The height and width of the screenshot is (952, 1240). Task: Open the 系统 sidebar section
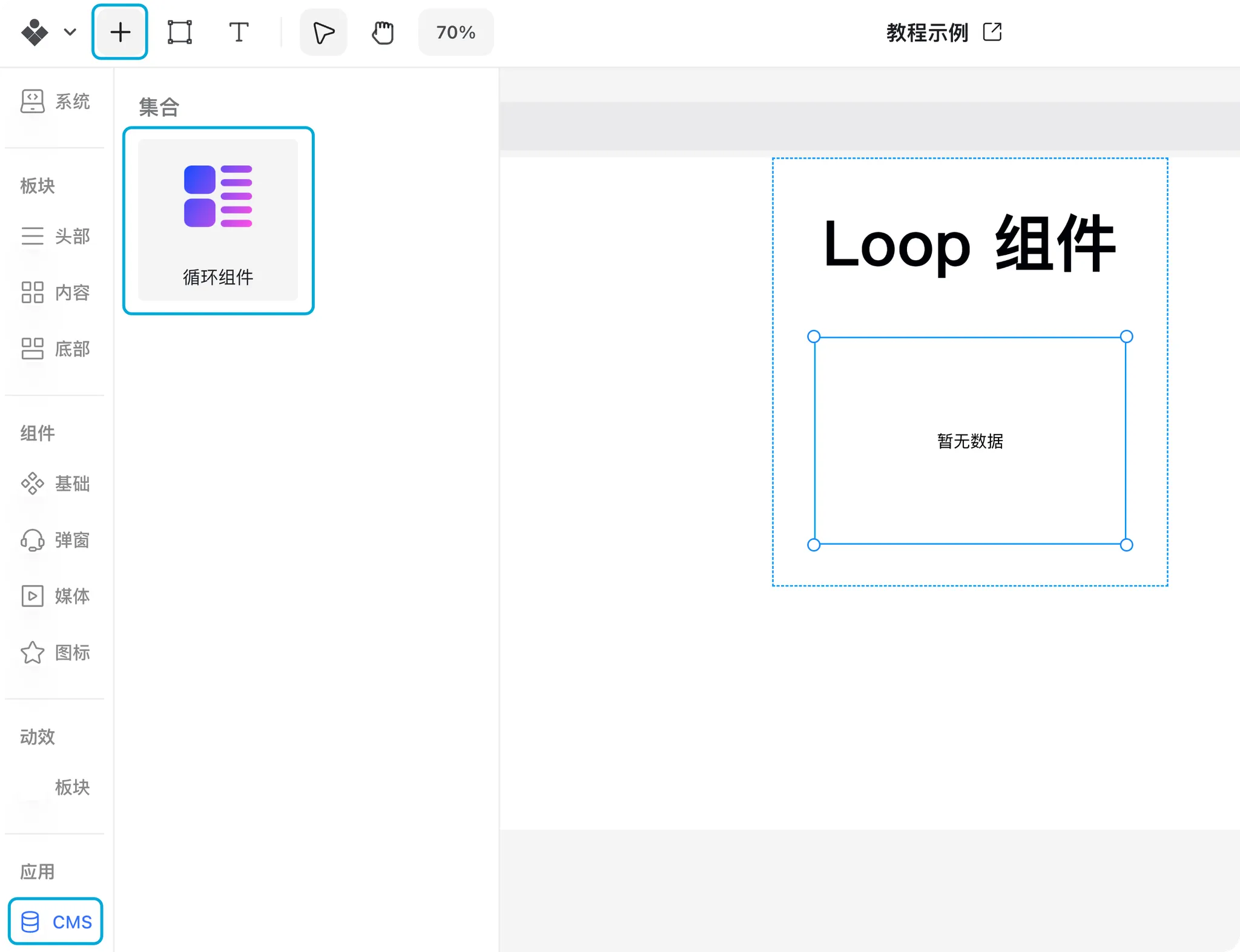(x=56, y=101)
